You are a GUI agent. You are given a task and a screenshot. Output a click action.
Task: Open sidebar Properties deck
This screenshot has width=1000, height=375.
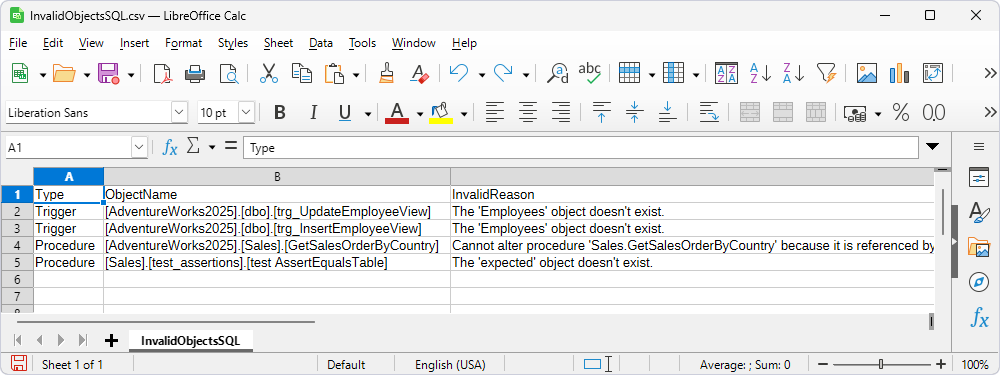[x=978, y=178]
